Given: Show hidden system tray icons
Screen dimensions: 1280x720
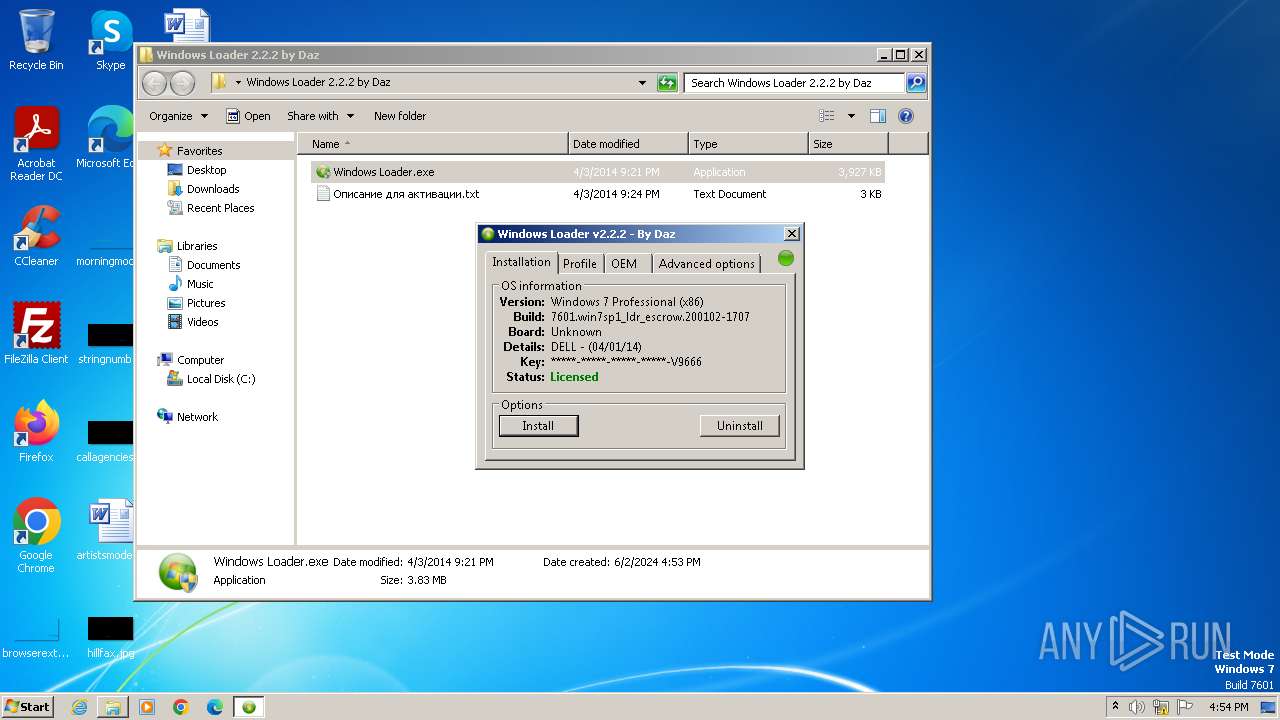Looking at the screenshot, I should 1115,706.
